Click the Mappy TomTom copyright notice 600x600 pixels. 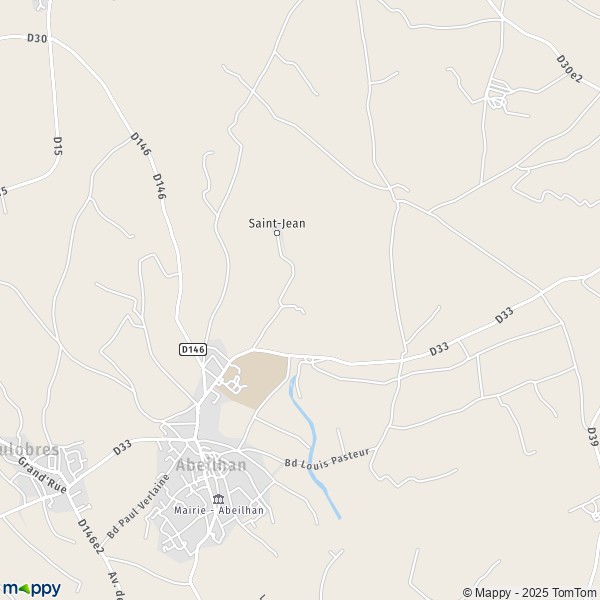(x=530, y=592)
